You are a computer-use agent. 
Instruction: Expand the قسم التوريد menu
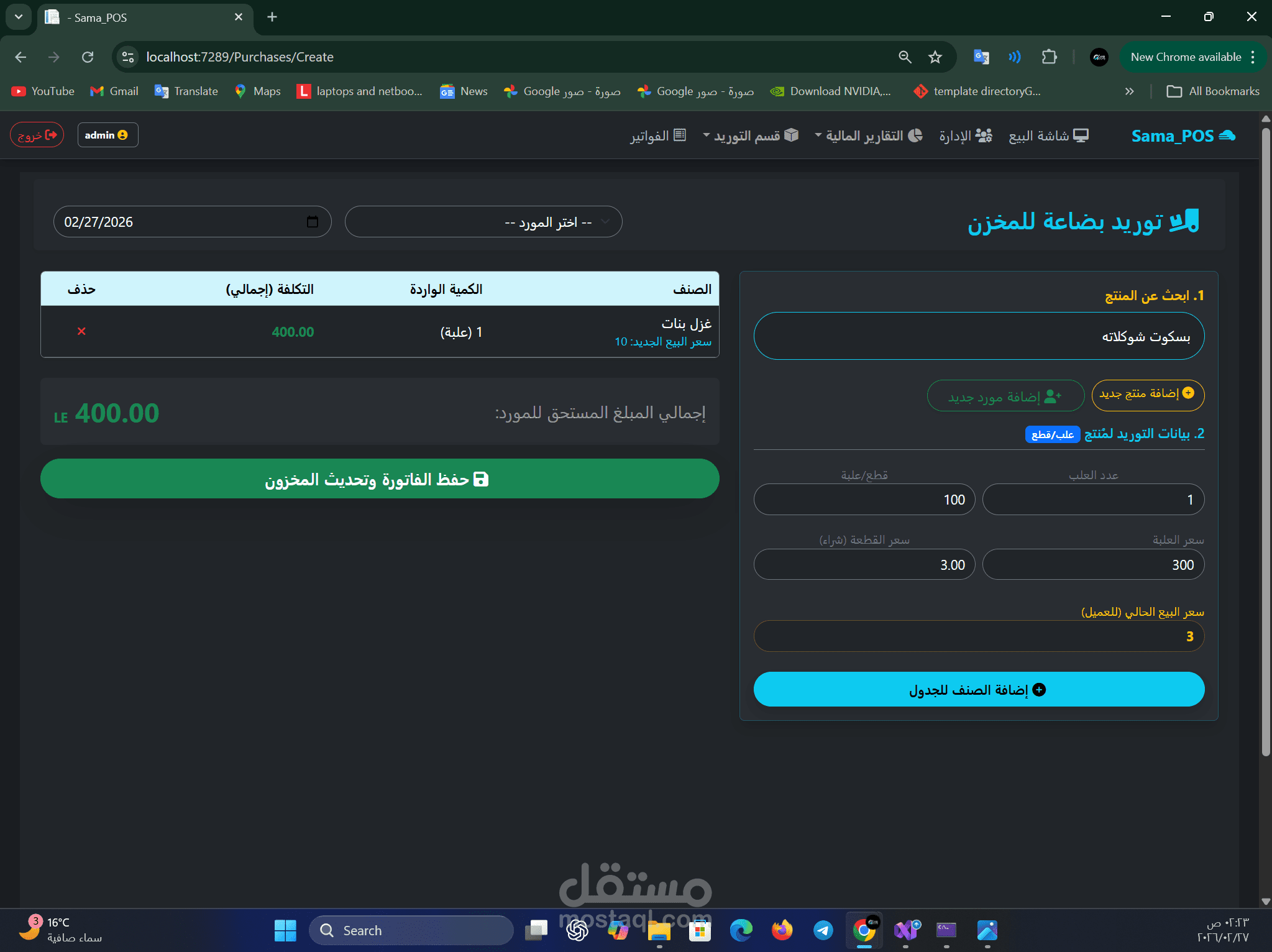coord(750,135)
